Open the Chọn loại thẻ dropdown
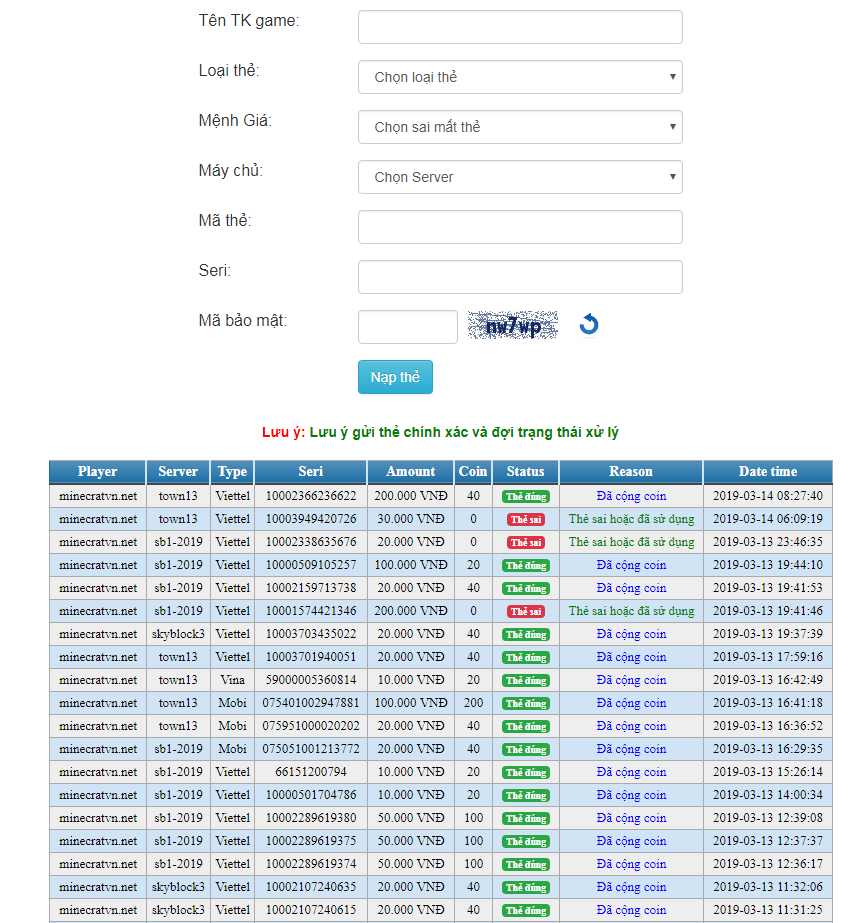Image resolution: width=866 pixels, height=923 pixels. coord(520,77)
